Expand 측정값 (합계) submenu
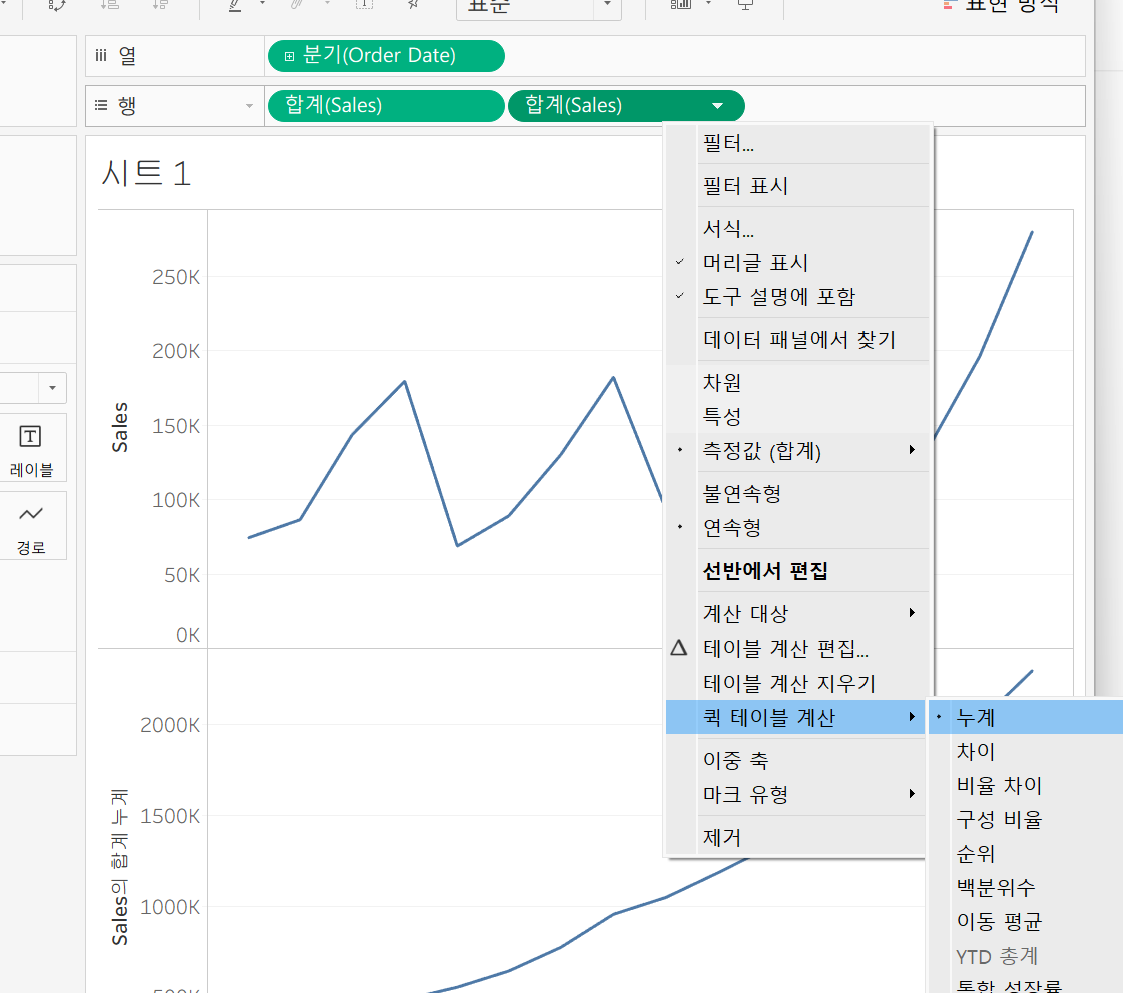 798,451
